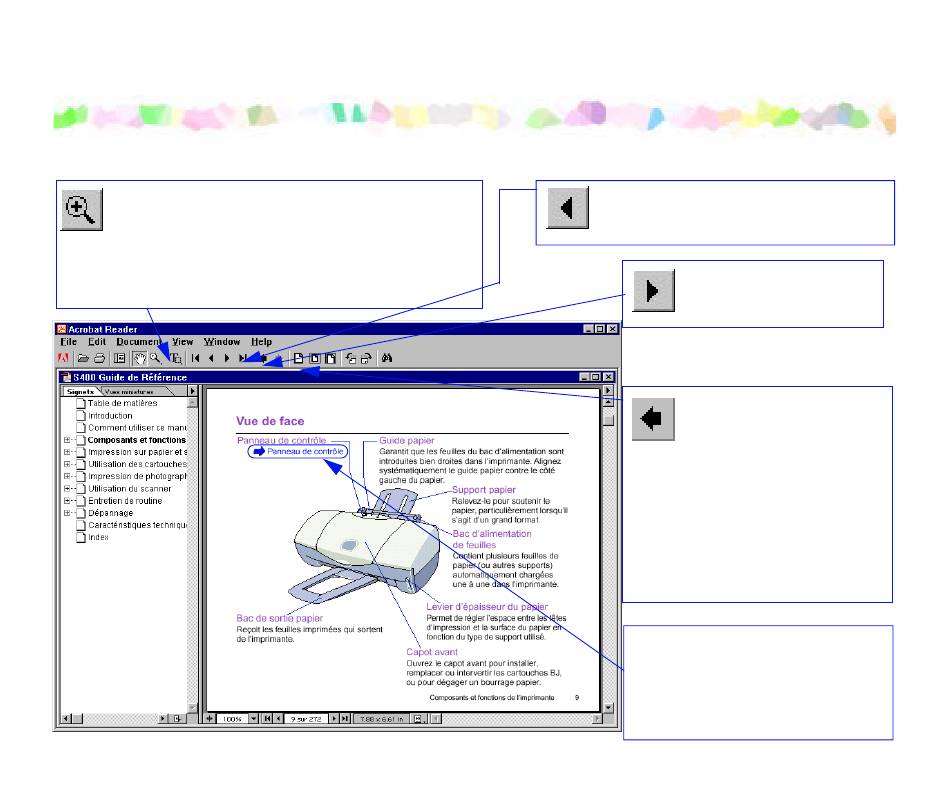Viewport: 950px width, 792px height.
Task: Go to previous page using toolbar
Action: tap(211, 358)
